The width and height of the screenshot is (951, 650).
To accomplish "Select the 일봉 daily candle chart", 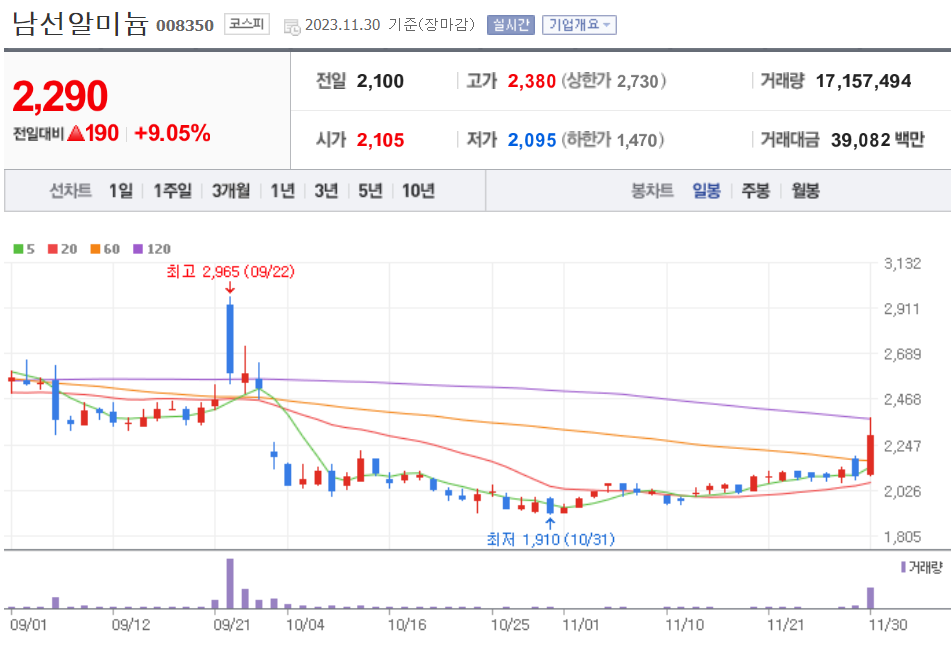I will point(707,191).
